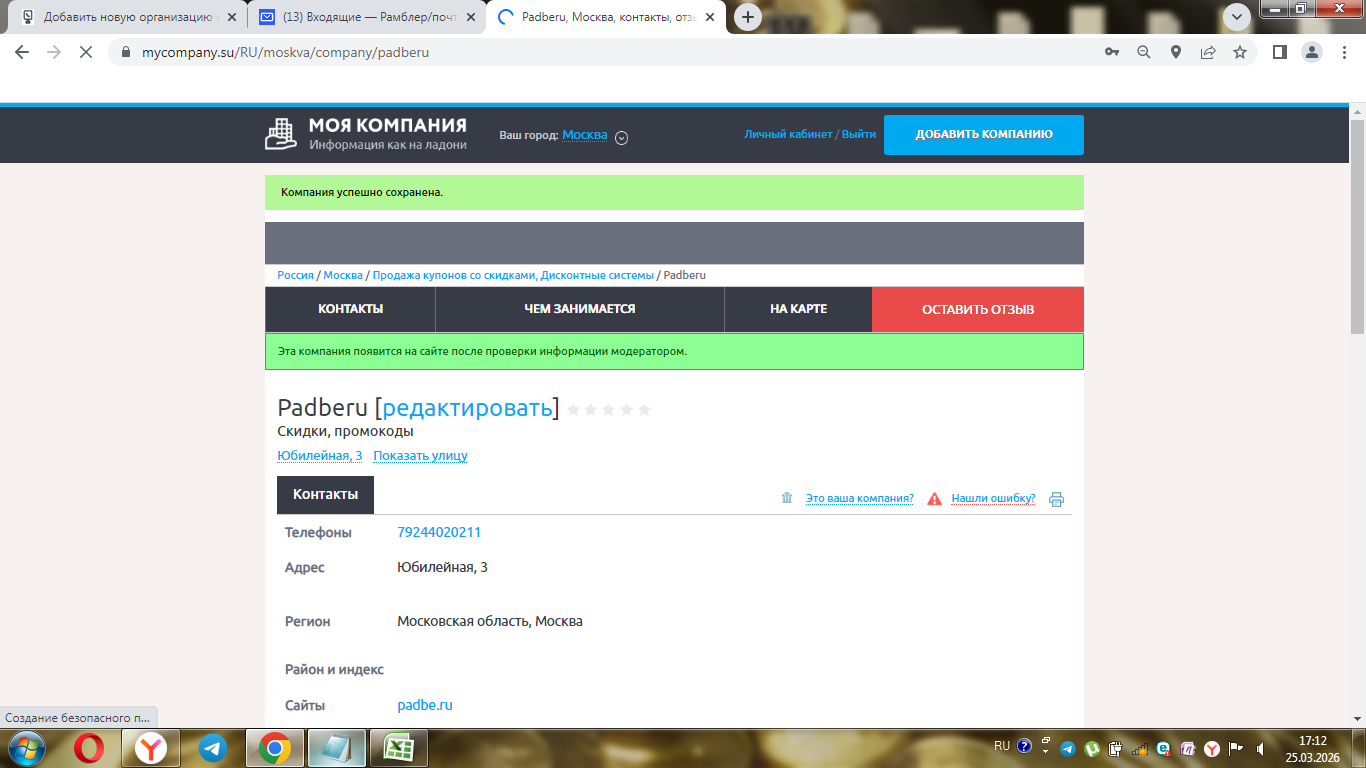
Task: Stop loading the current page
Action: 86,52
